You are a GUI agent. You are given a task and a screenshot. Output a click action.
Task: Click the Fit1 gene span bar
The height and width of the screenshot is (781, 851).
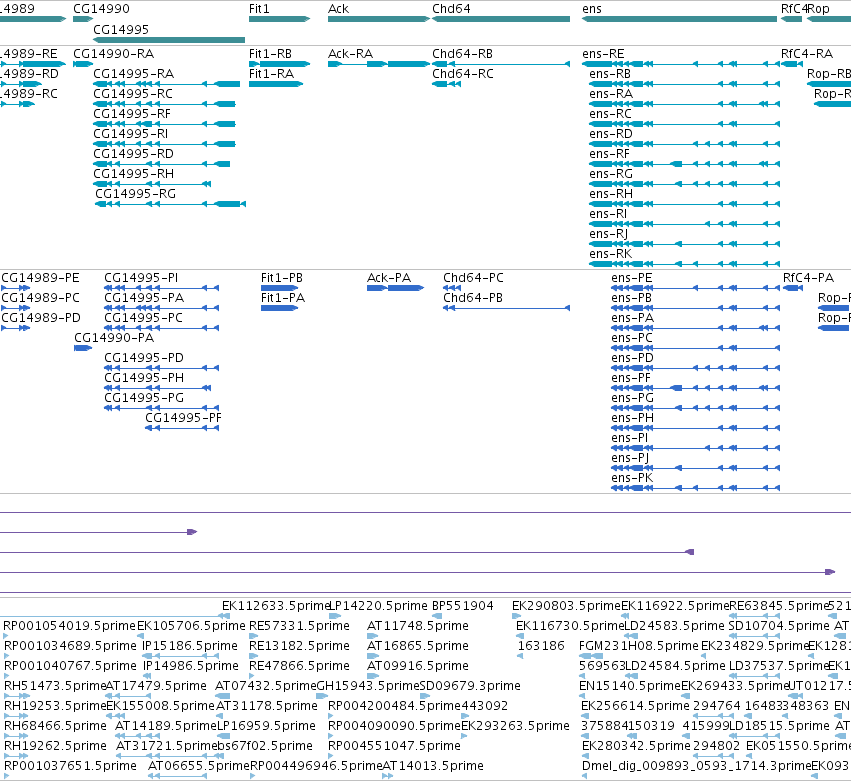(280, 19)
